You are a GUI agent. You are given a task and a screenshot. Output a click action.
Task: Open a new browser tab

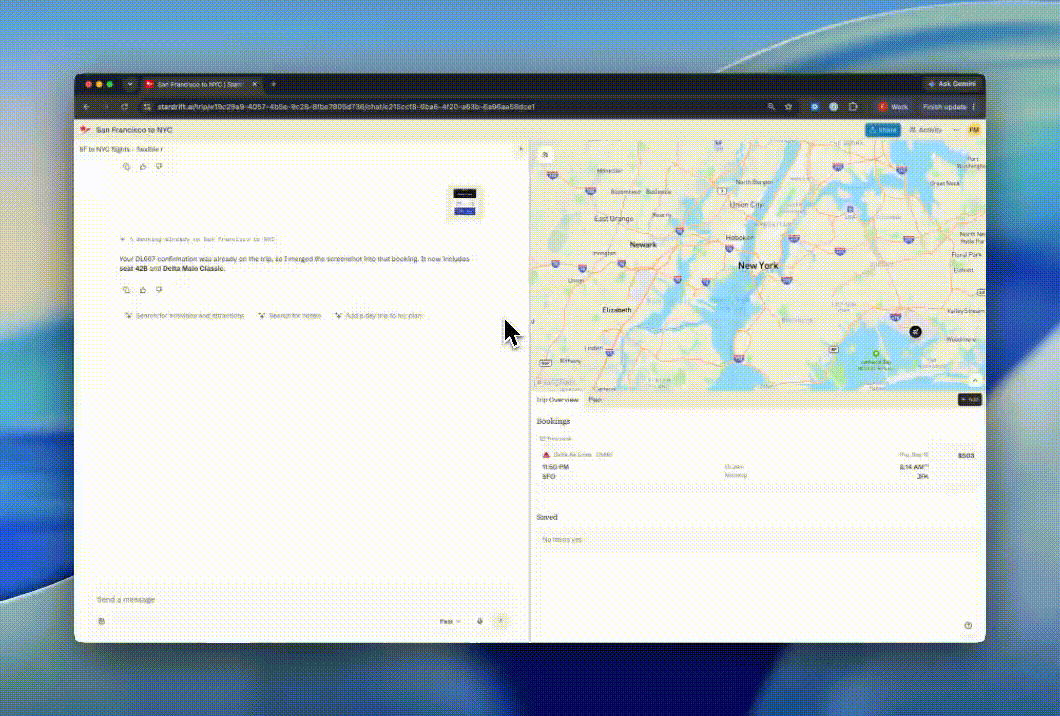pyautogui.click(x=273, y=85)
